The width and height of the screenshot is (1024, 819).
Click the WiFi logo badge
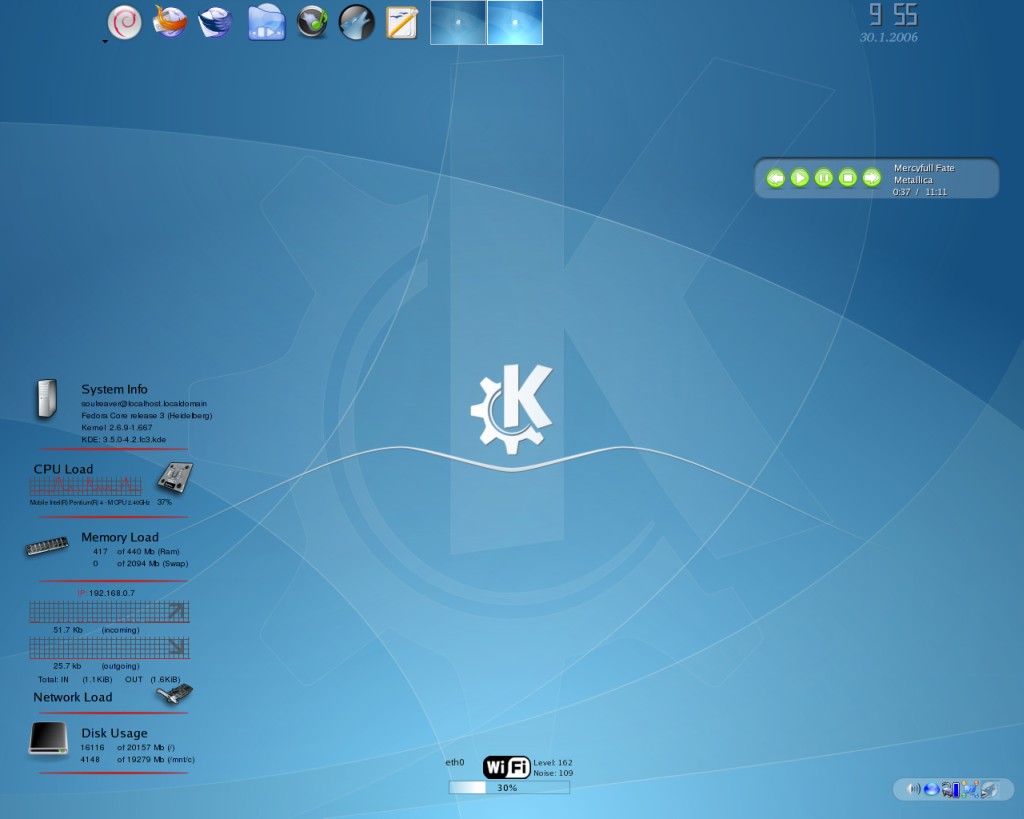click(x=507, y=767)
